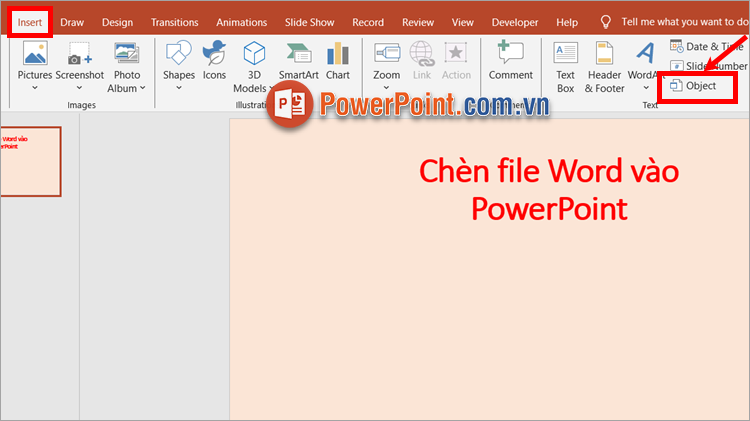Insert a Chart
750x421 pixels.
[x=338, y=59]
